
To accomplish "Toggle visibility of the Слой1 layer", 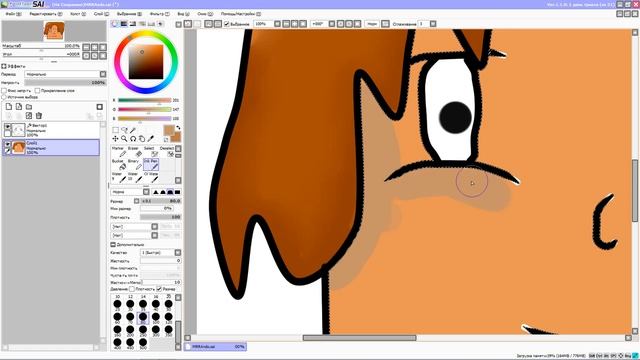I will point(7,144).
